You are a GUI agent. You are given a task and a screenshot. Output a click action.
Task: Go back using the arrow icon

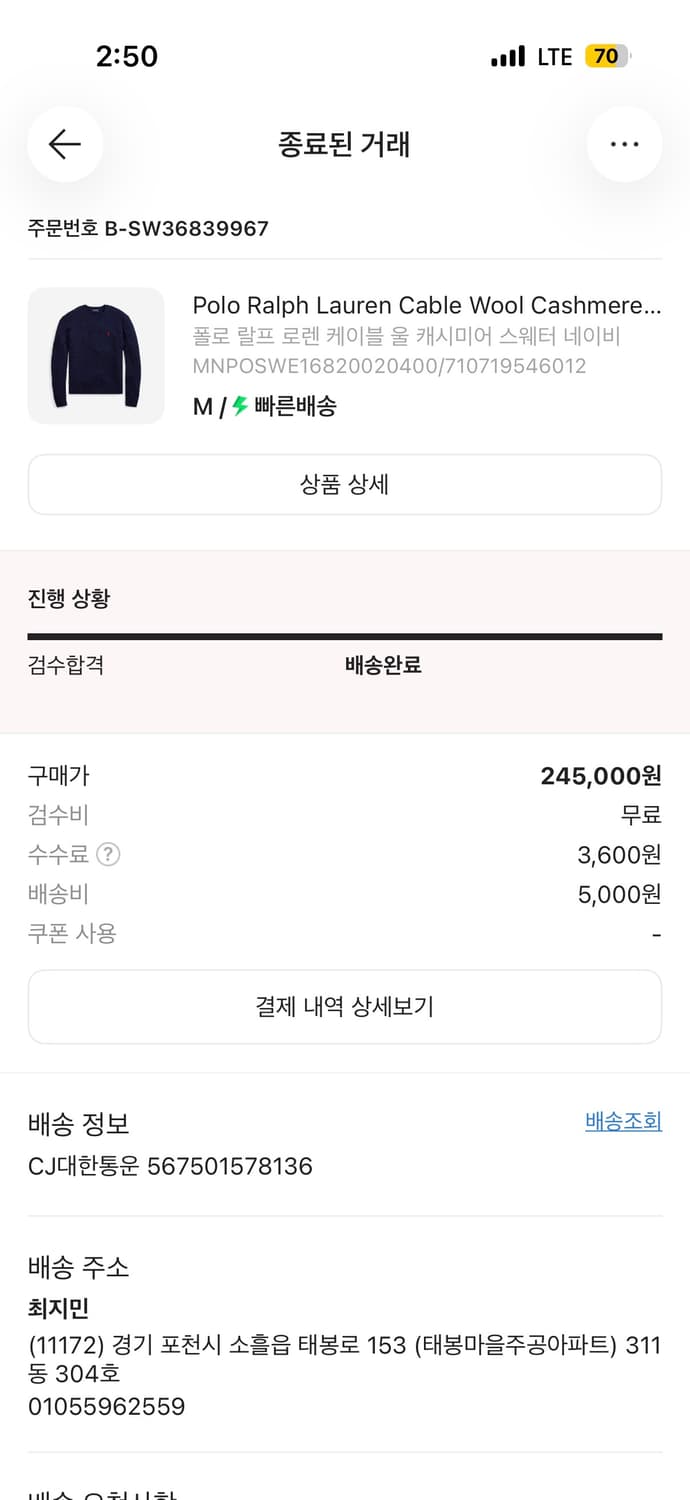point(64,144)
